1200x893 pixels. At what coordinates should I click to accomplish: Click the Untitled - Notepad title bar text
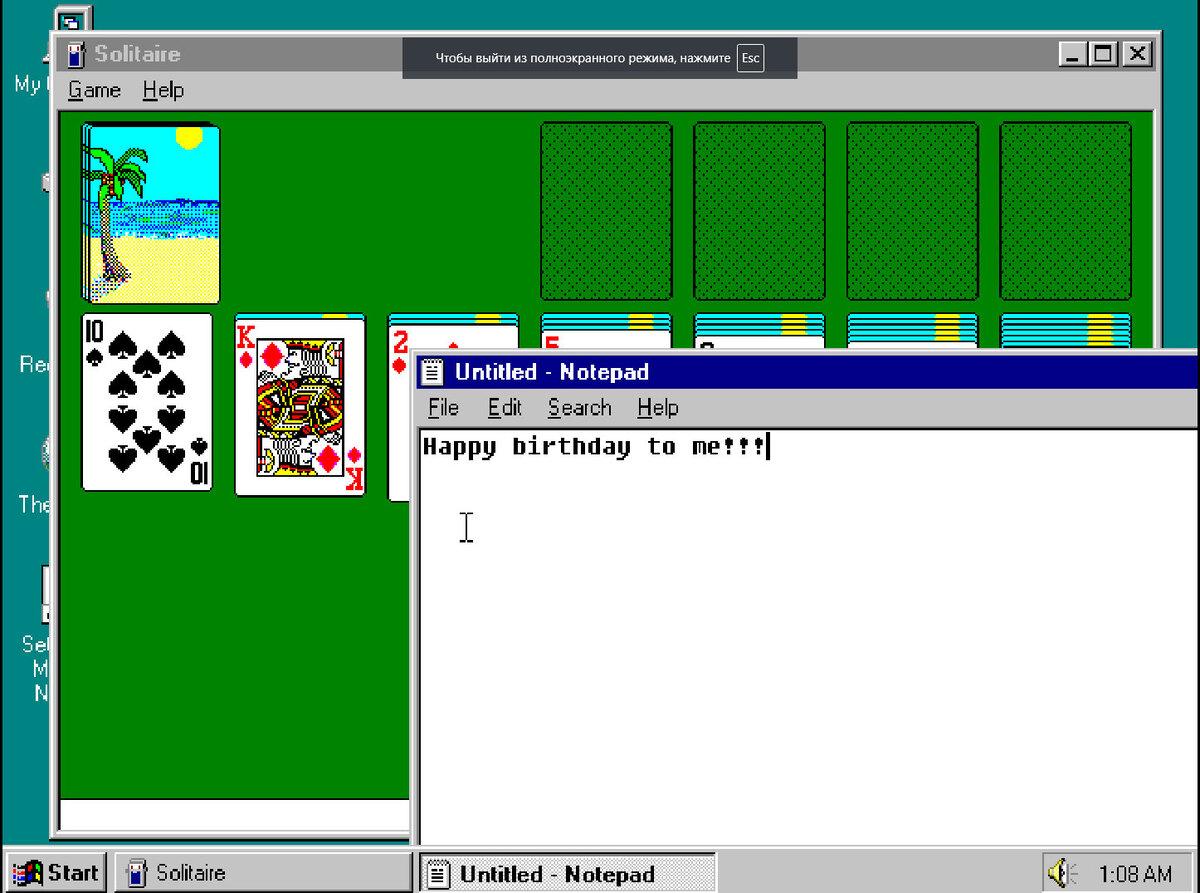(552, 372)
